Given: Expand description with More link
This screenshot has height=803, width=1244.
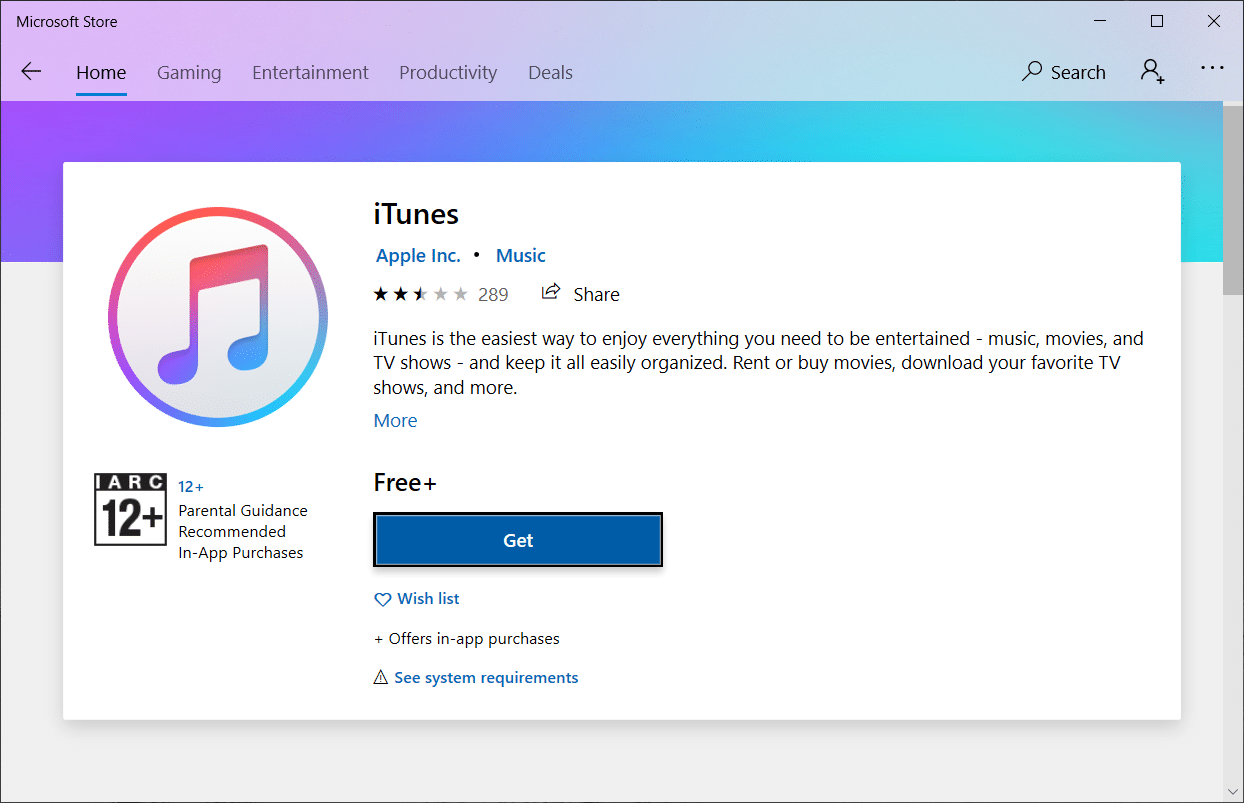Looking at the screenshot, I should point(395,421).
